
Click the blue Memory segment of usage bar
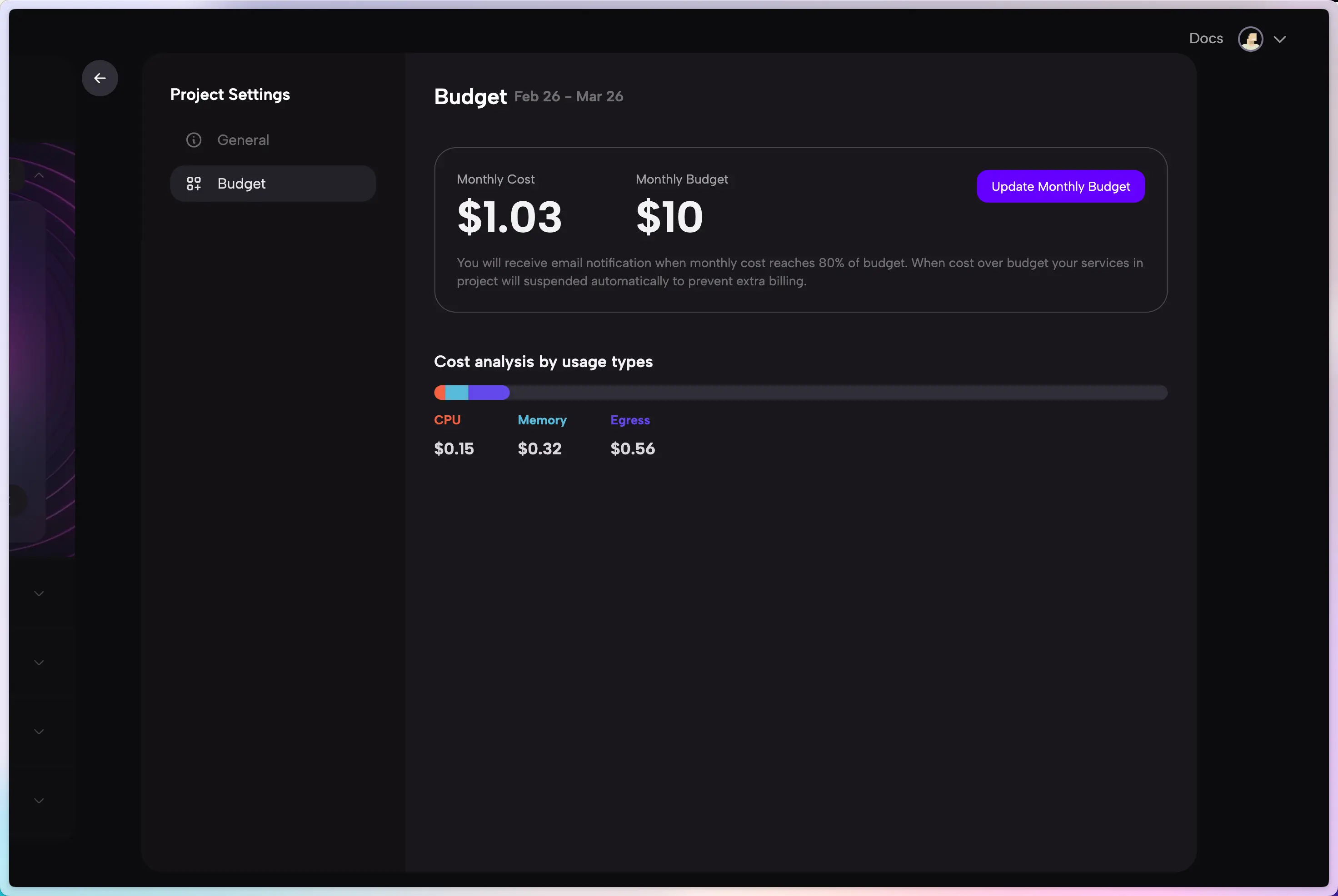click(x=457, y=393)
